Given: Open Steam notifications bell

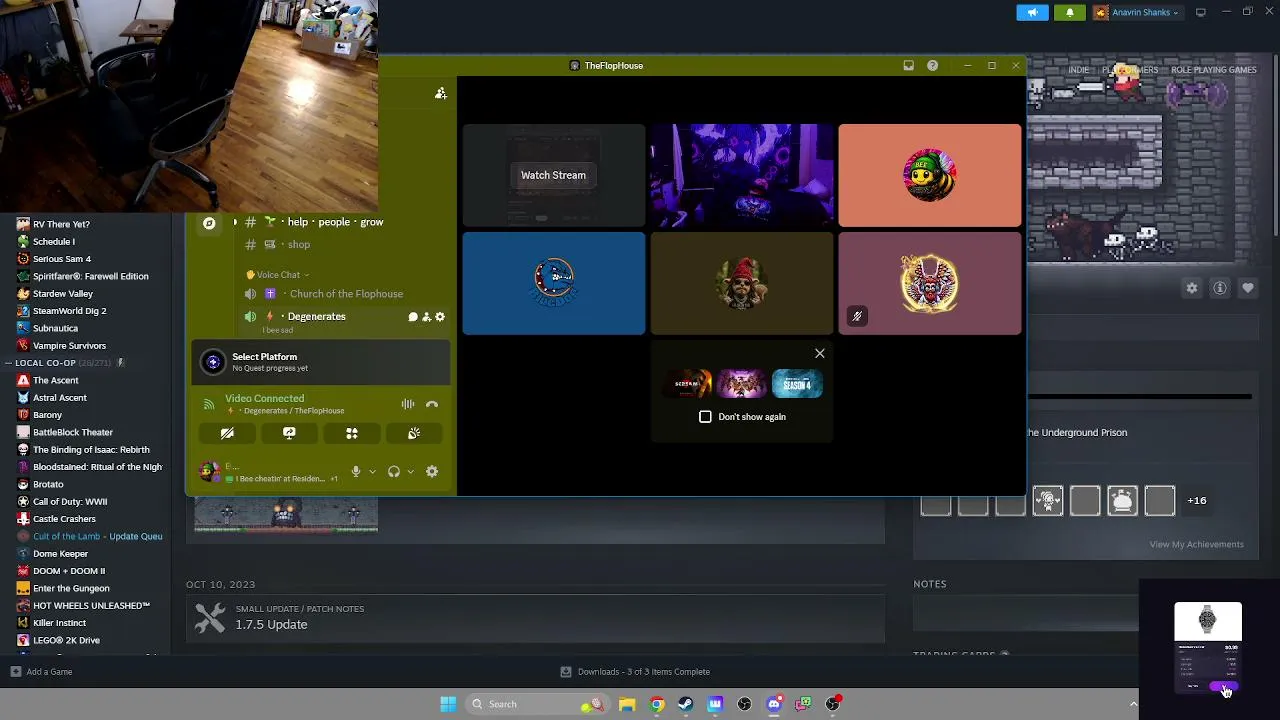Looking at the screenshot, I should (1069, 12).
